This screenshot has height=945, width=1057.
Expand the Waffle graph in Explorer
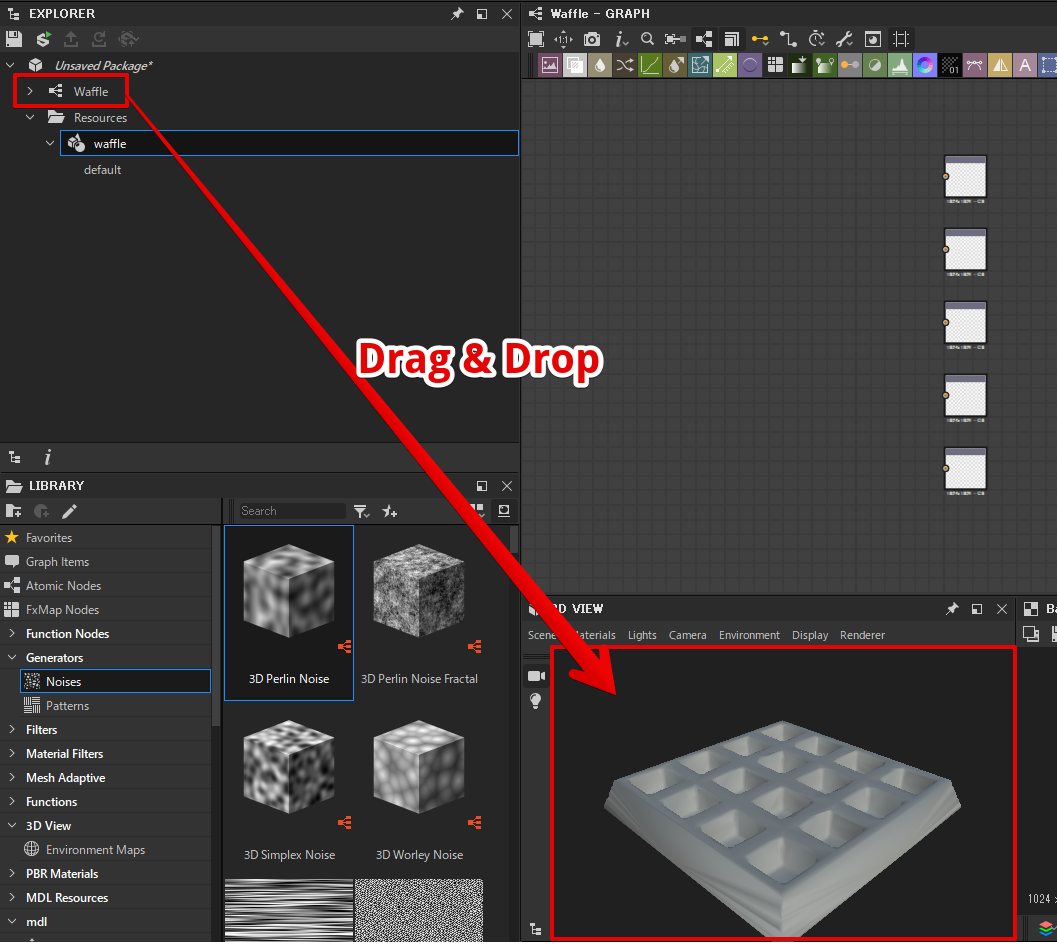(x=30, y=92)
